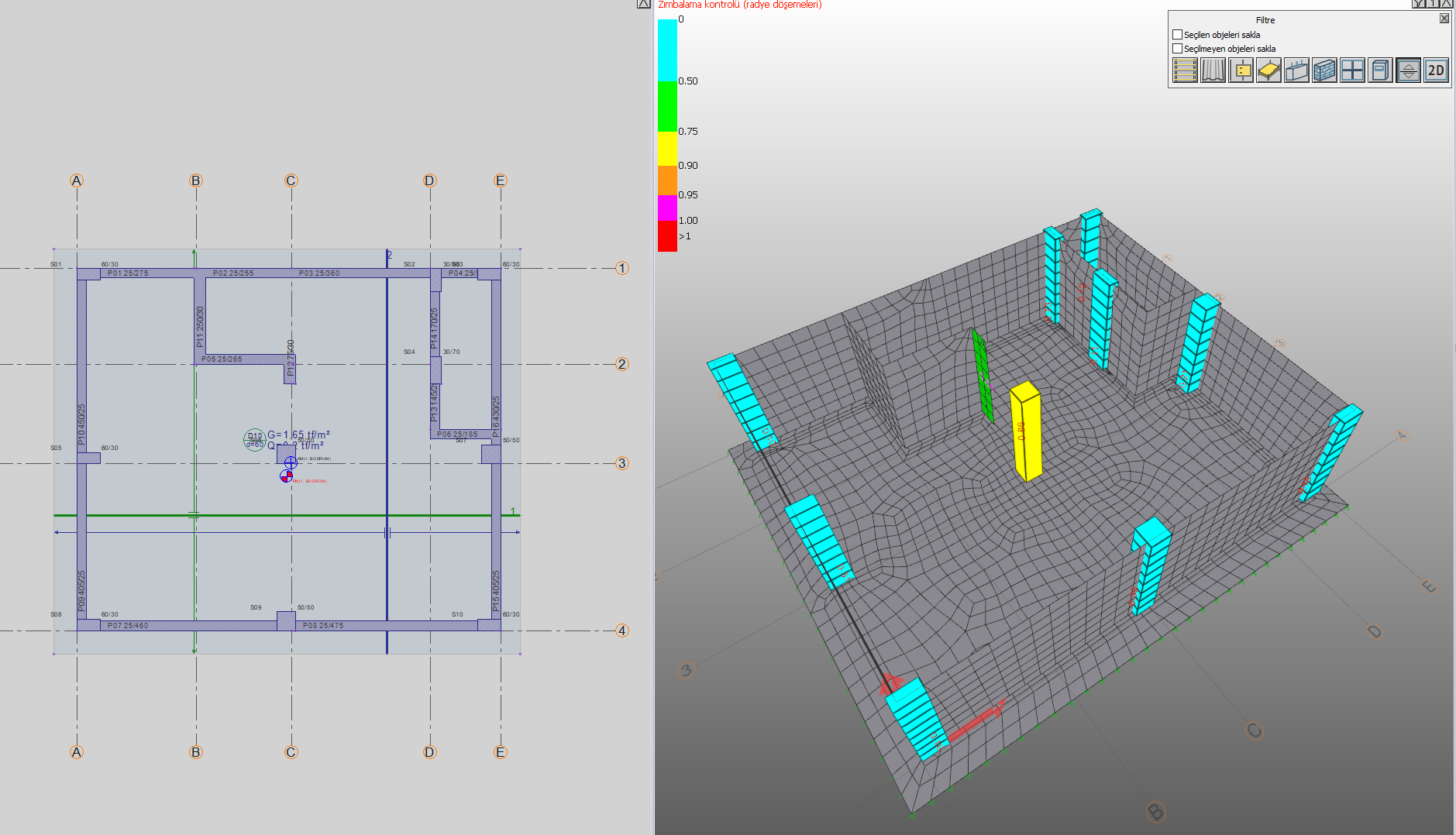Click the yellow 0.75–0.90 legend swatch
The image size is (1456, 835).
(667, 148)
